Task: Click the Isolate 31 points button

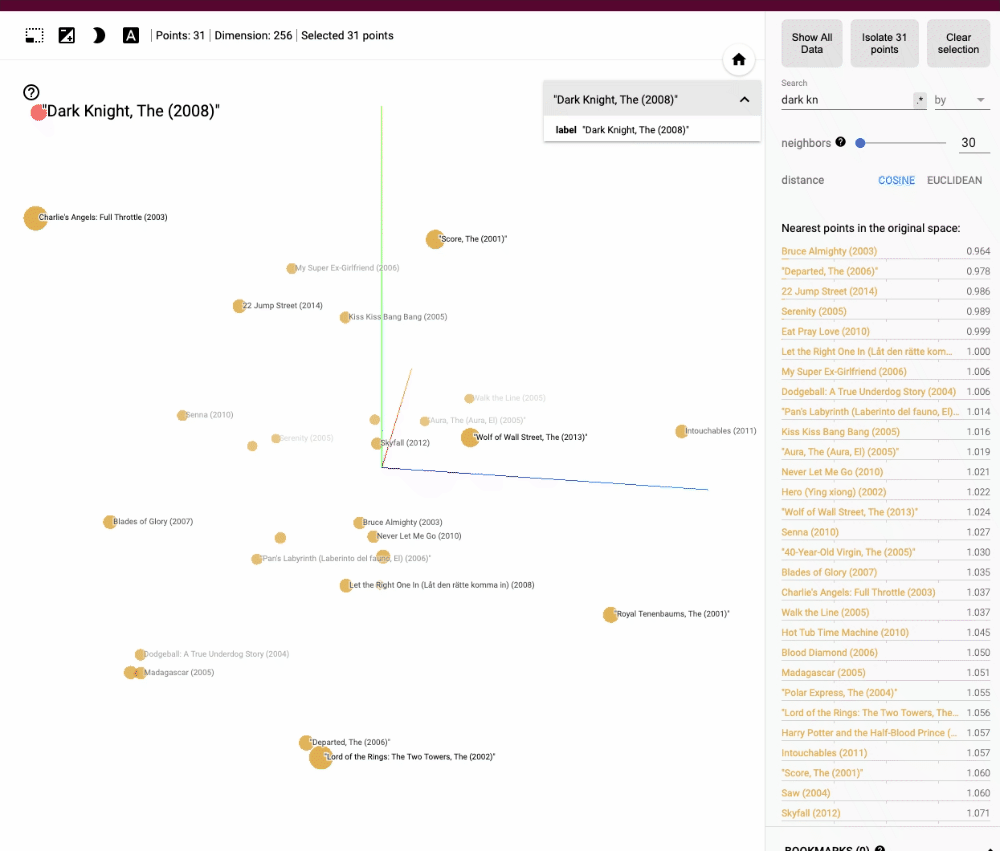Action: click(x=884, y=44)
